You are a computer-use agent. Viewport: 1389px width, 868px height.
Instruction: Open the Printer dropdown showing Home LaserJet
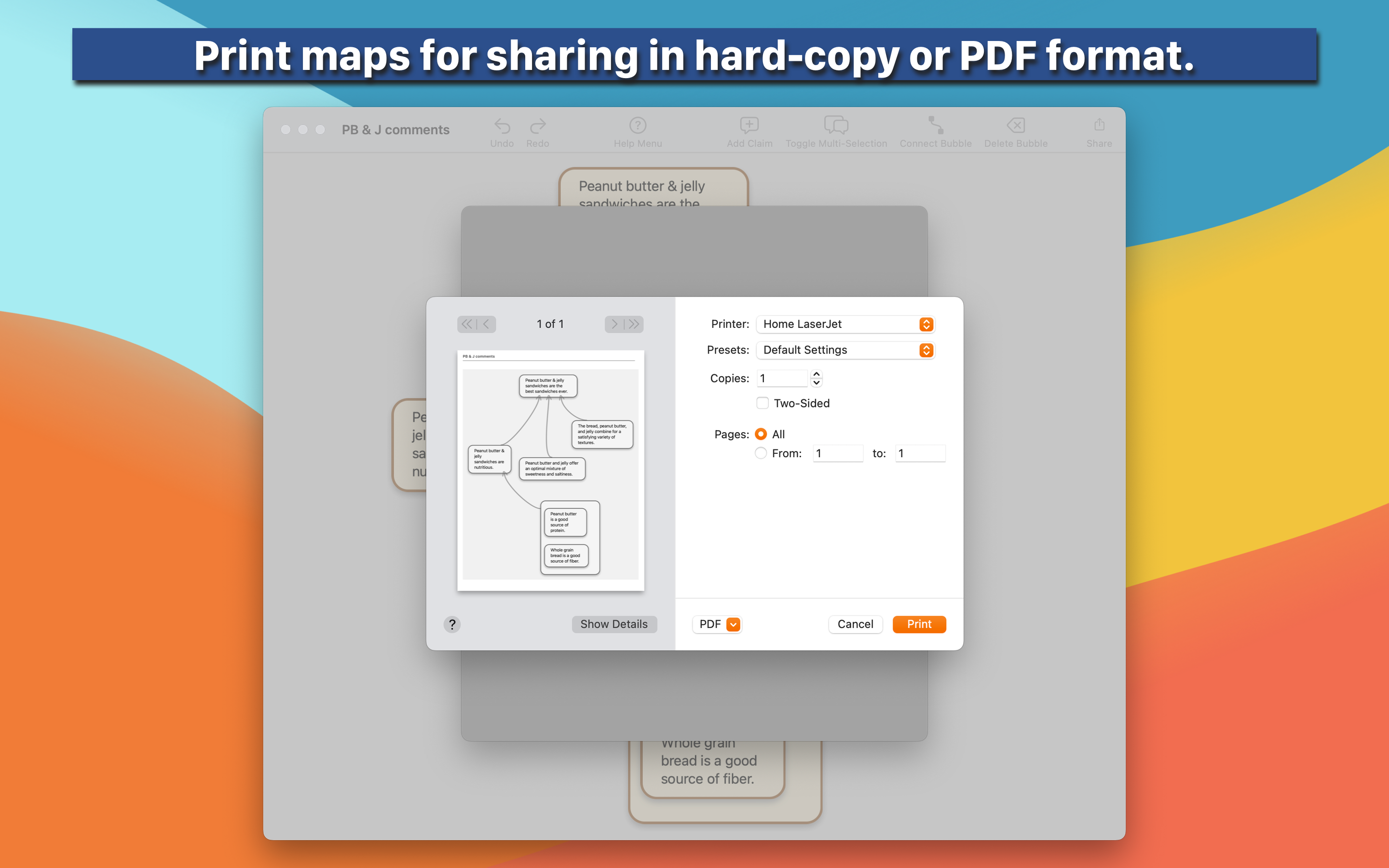click(845, 325)
